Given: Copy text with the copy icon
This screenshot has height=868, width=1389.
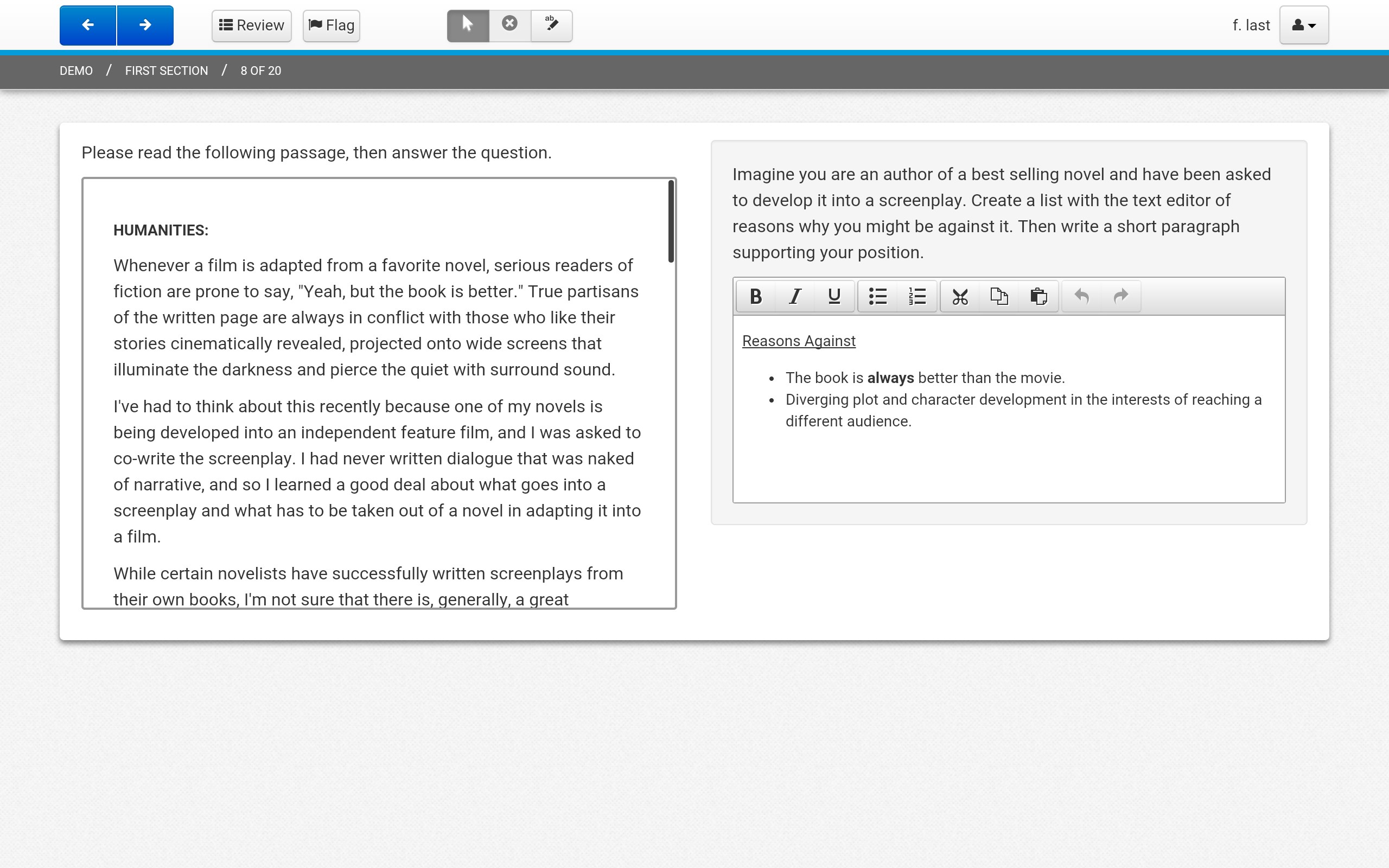Looking at the screenshot, I should pyautogui.click(x=999, y=296).
